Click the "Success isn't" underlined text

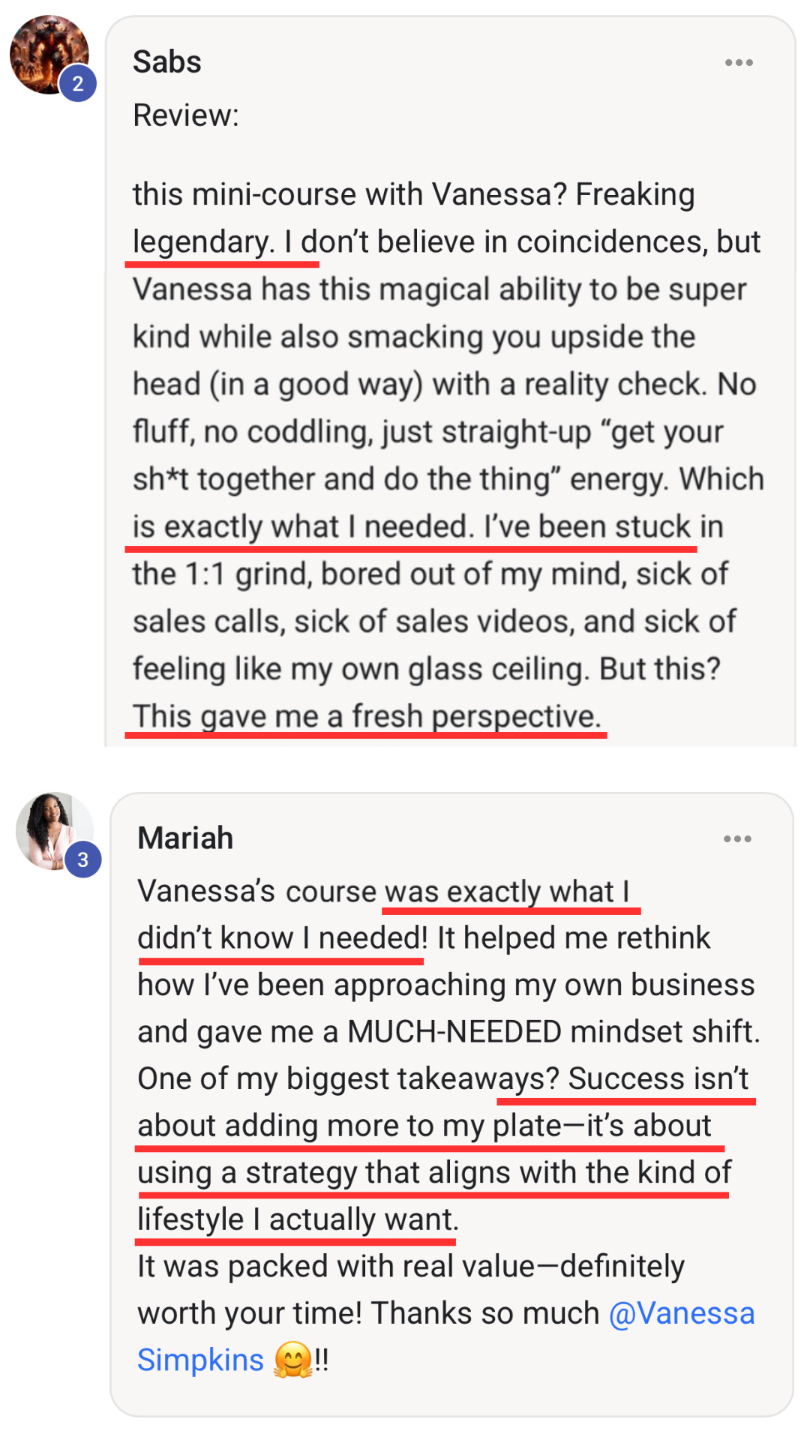click(658, 1079)
